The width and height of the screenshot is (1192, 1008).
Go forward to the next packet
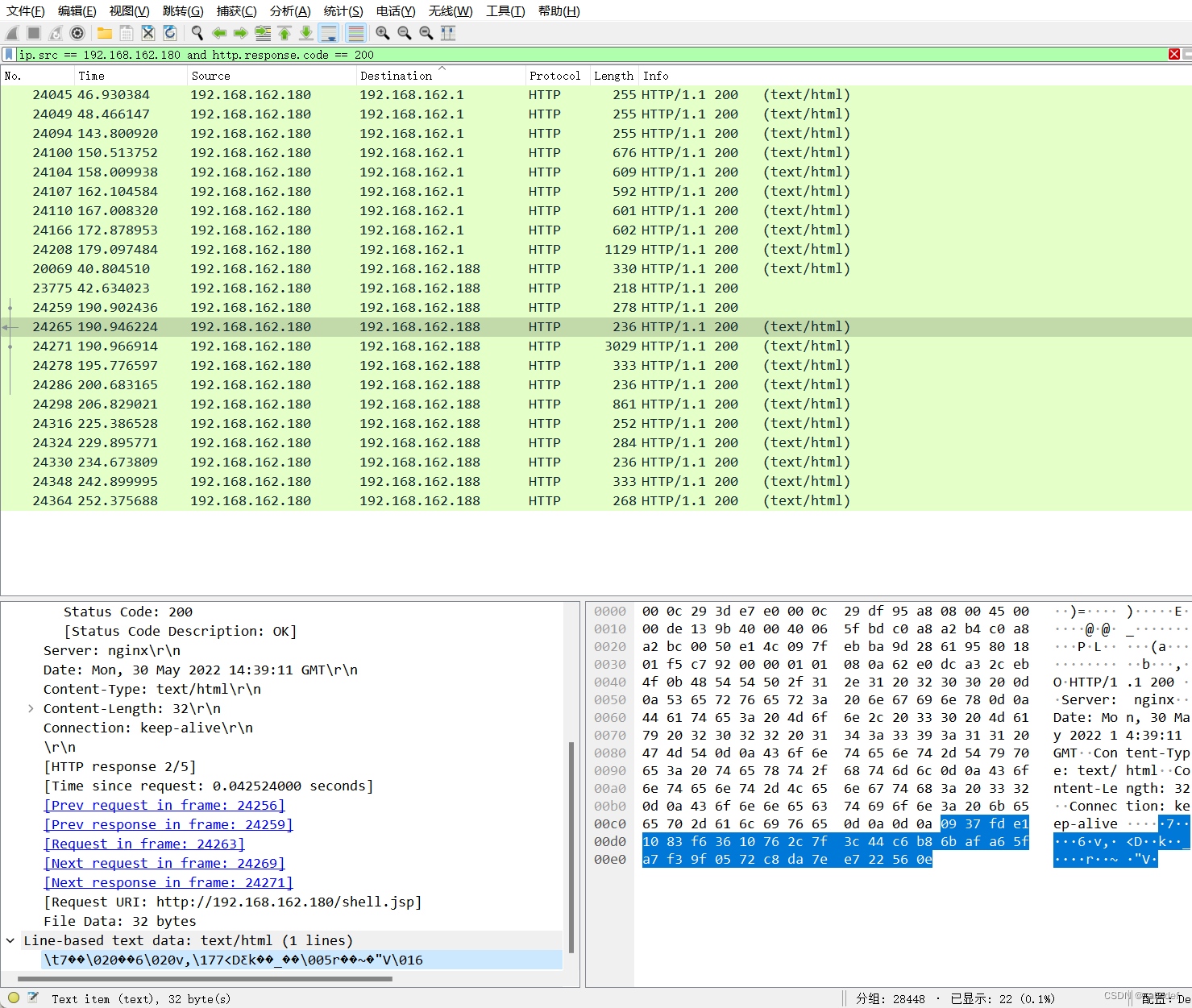[x=241, y=33]
